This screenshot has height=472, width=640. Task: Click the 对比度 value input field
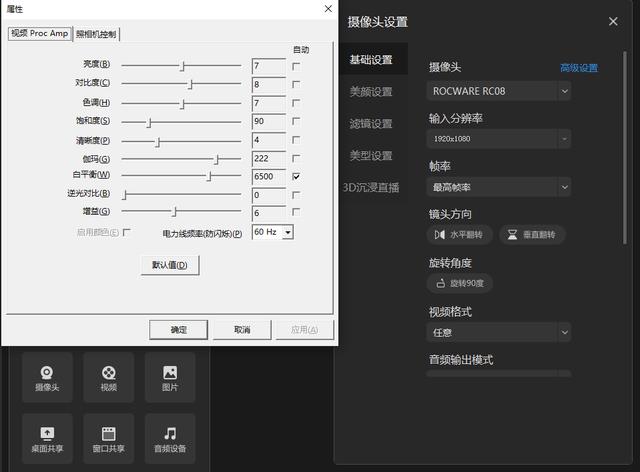(x=268, y=84)
